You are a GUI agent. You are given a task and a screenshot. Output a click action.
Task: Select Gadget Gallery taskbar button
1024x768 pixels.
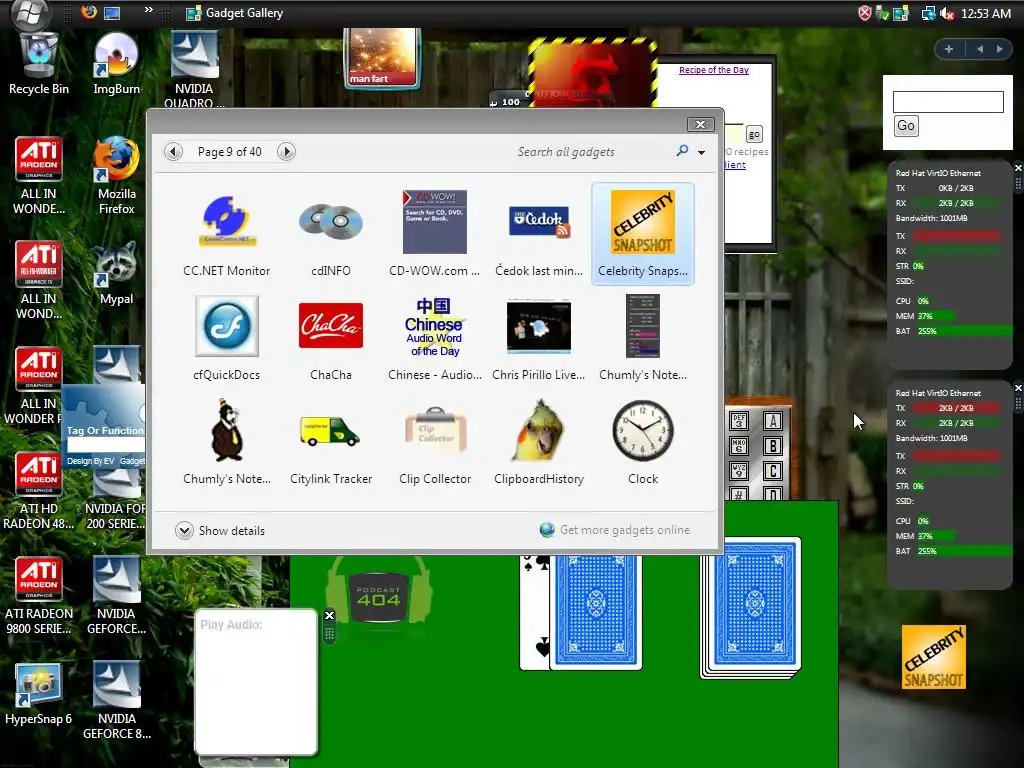click(234, 12)
